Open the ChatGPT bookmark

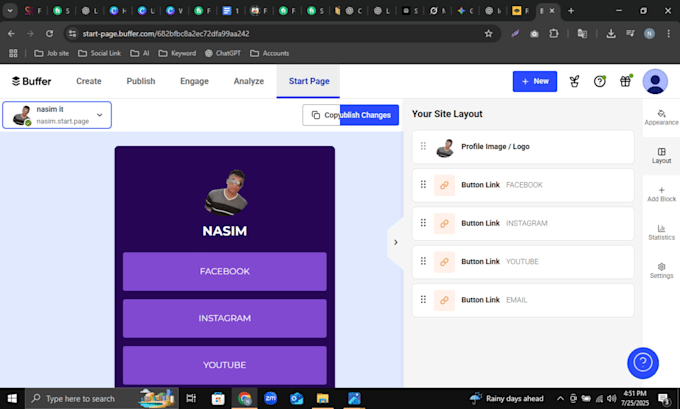[222, 53]
